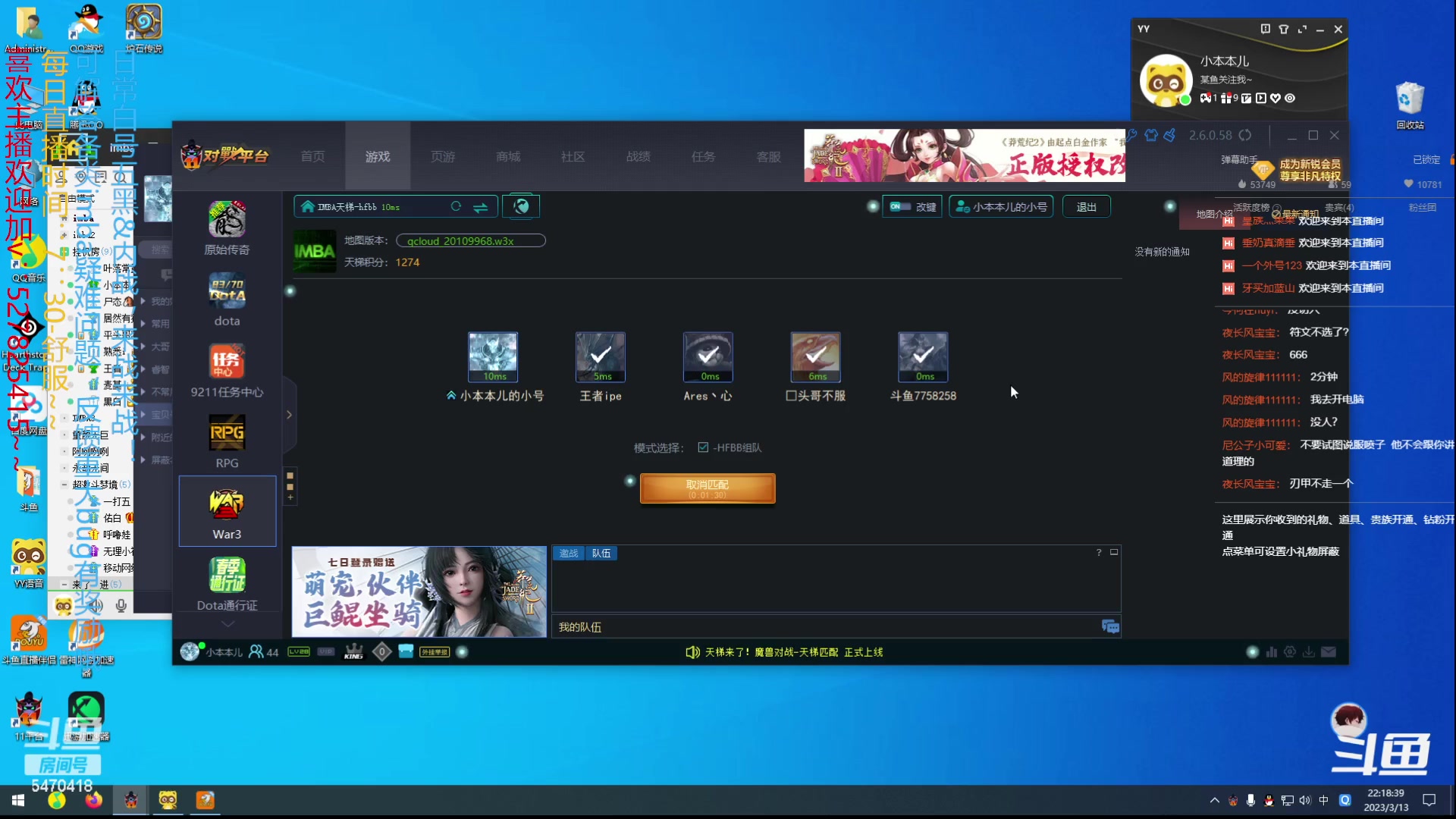Switch to the 首页 tab
This screenshot has width=1456, height=819.
312,156
